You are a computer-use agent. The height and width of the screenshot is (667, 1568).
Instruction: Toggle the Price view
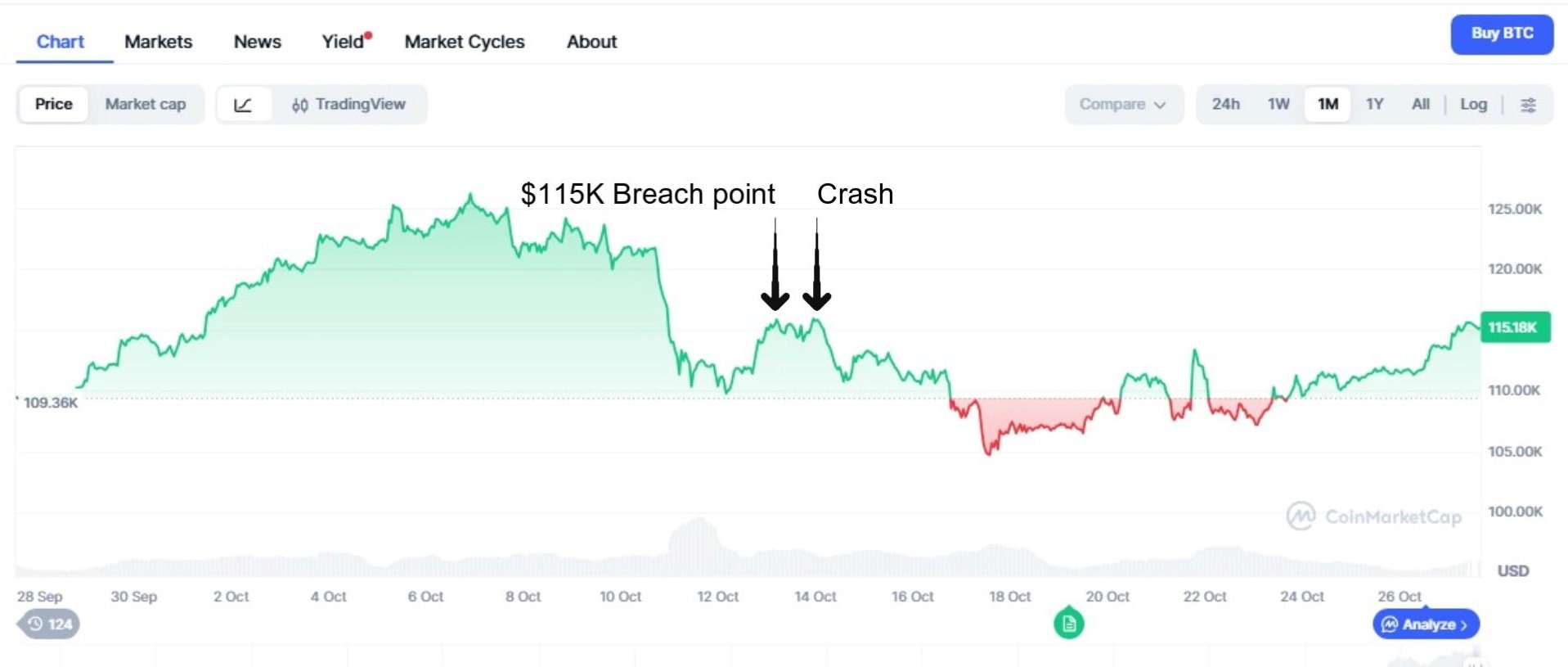click(x=54, y=105)
